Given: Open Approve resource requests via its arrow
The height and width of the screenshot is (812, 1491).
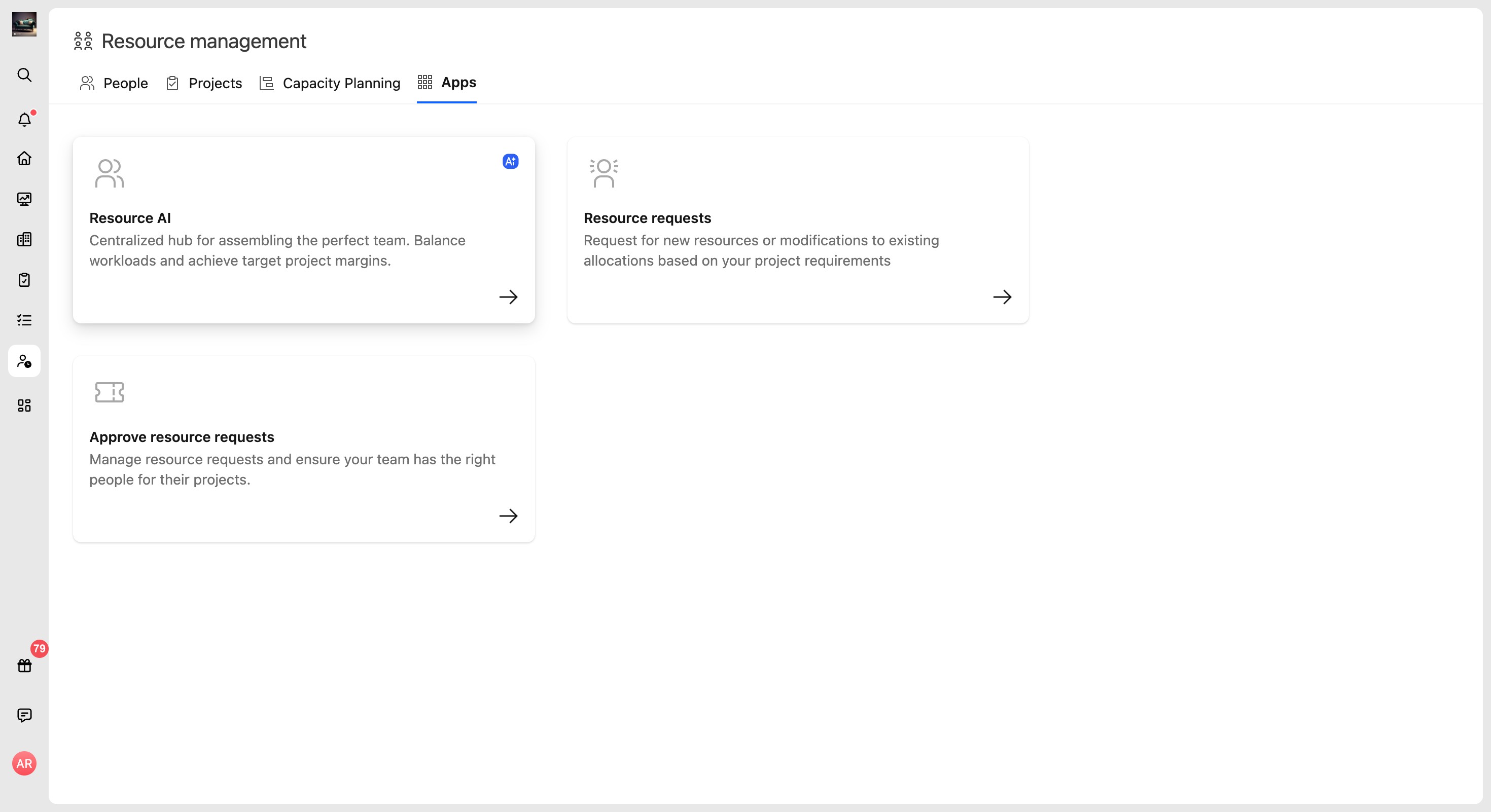Looking at the screenshot, I should [x=508, y=516].
